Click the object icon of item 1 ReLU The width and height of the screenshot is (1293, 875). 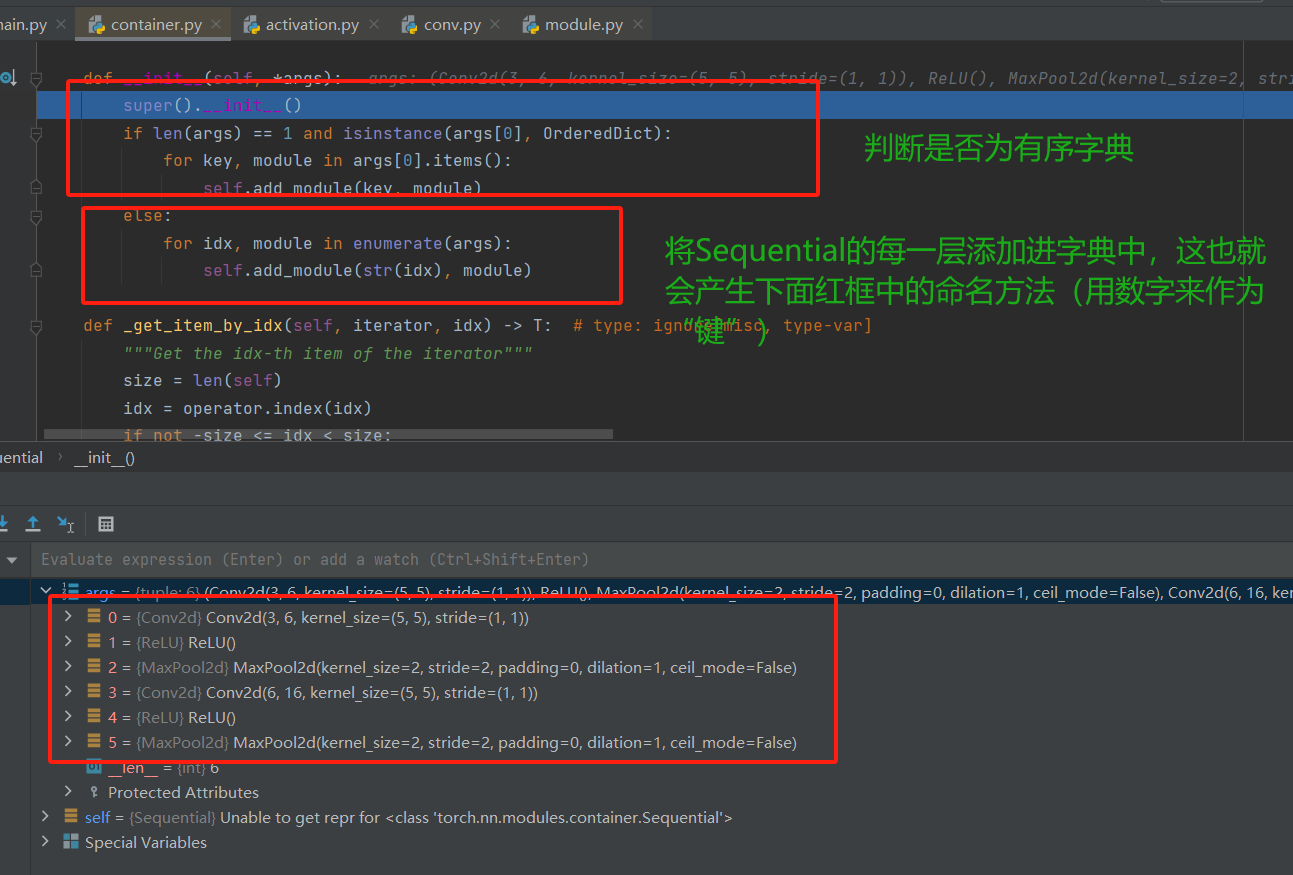[94, 642]
